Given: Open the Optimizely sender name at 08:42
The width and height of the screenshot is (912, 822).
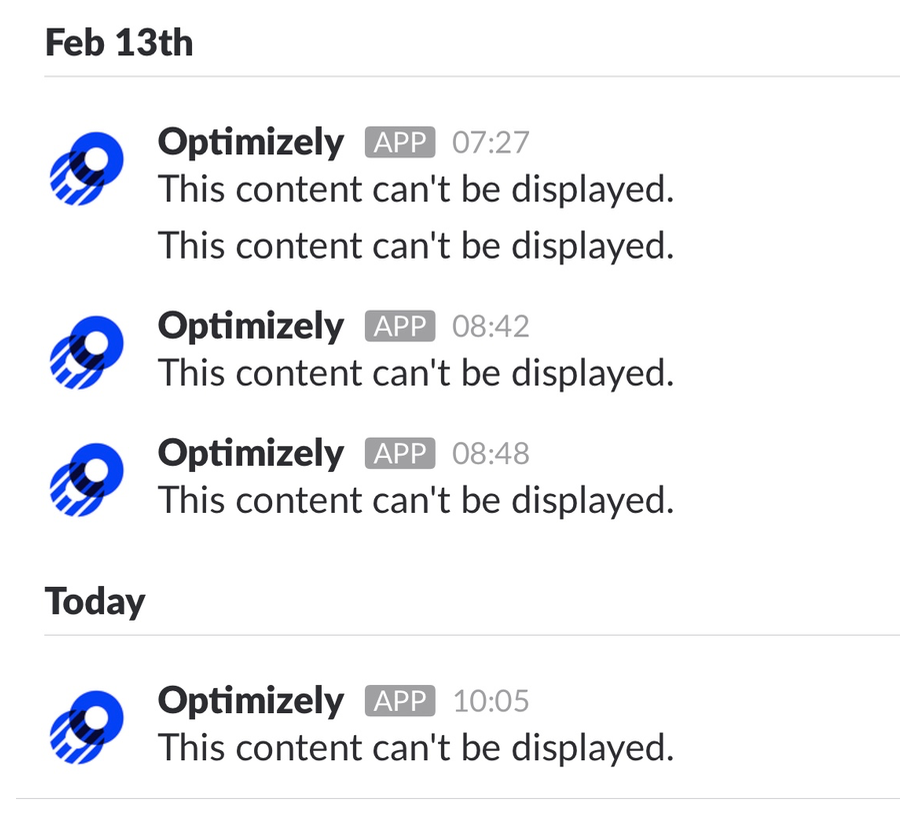Looking at the screenshot, I should coord(251,326).
